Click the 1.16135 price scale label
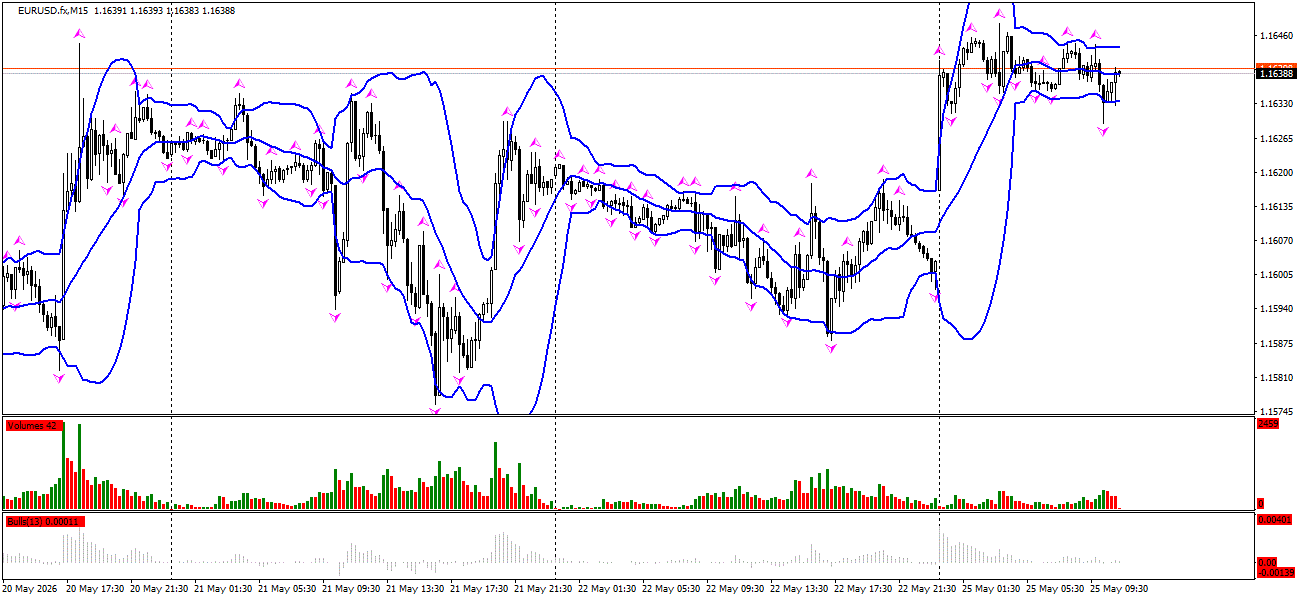The image size is (1300, 600). [1275, 207]
